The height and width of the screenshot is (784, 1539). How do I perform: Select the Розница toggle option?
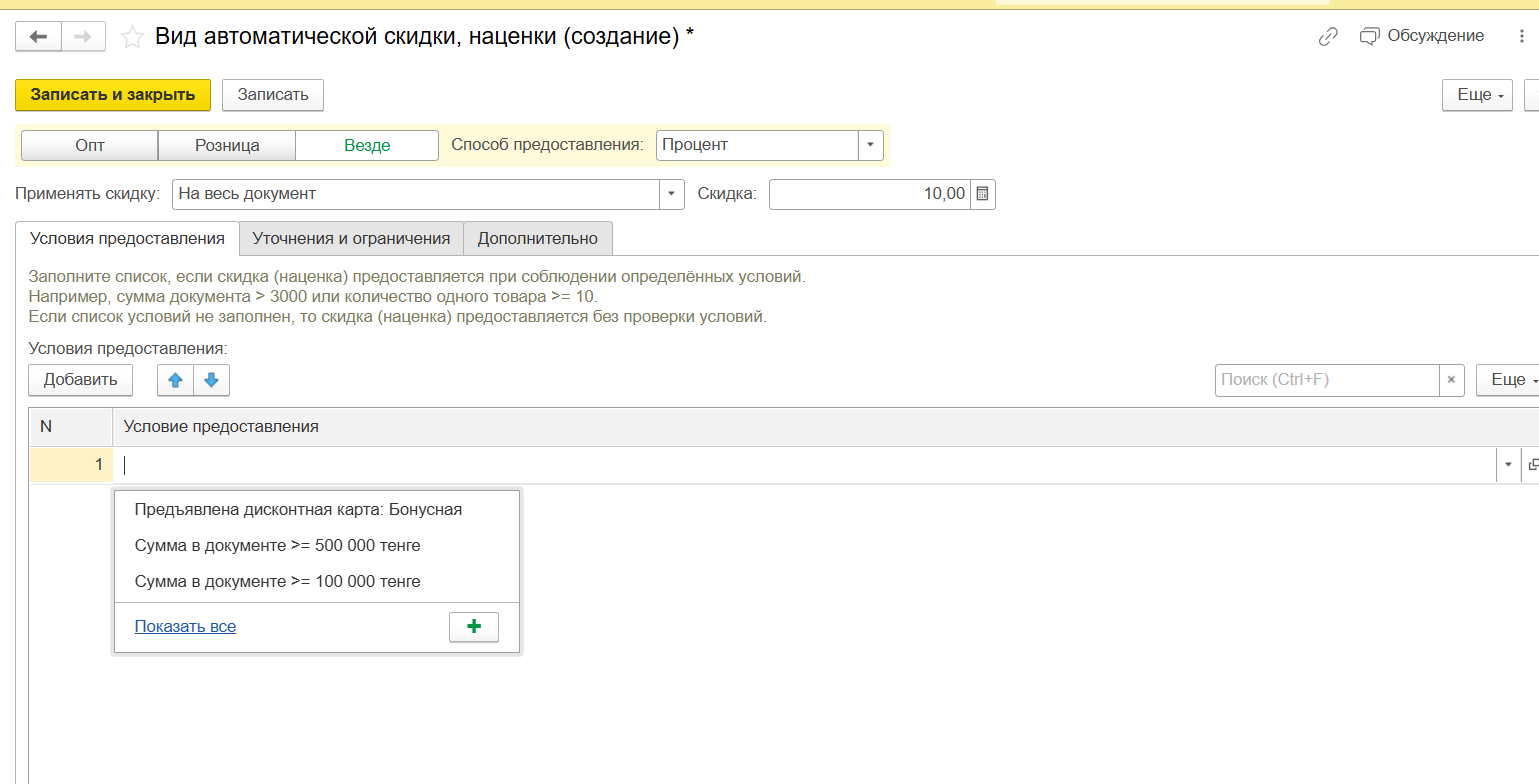coord(227,145)
